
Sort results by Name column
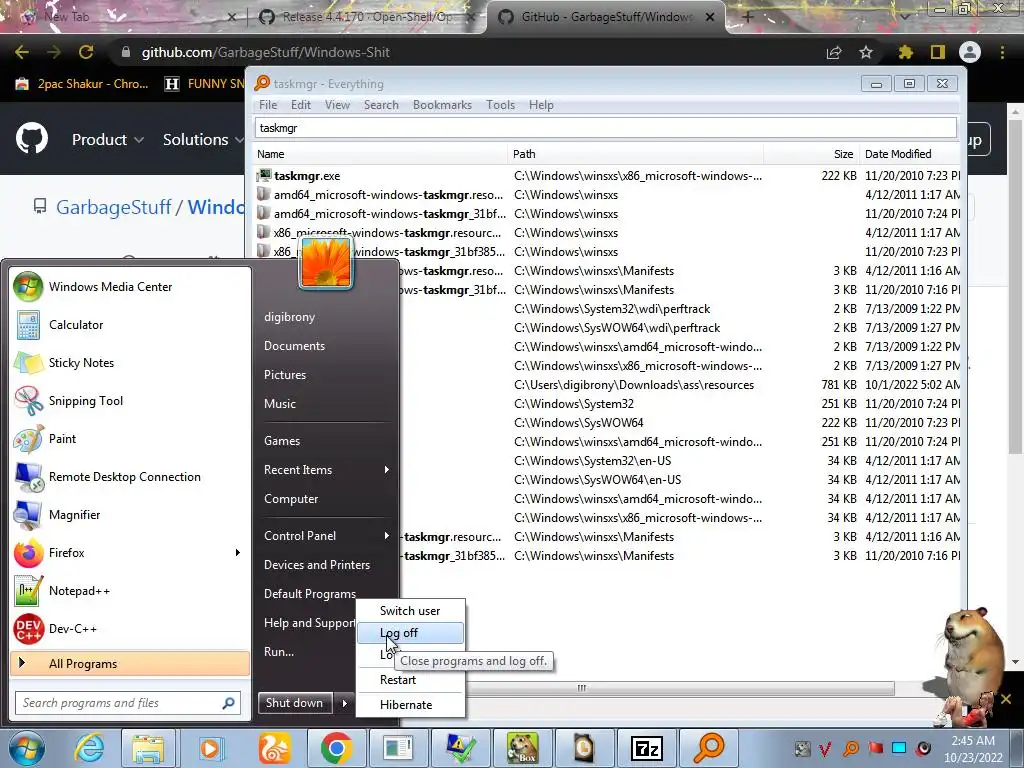pos(380,154)
